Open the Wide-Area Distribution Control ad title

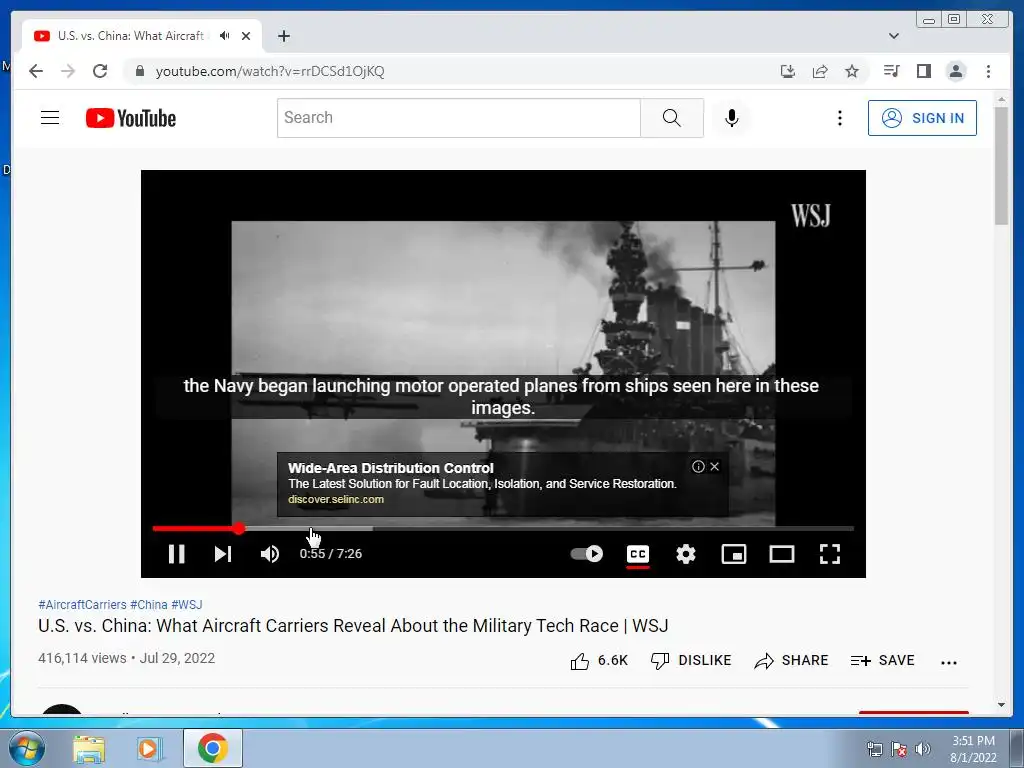click(x=391, y=468)
